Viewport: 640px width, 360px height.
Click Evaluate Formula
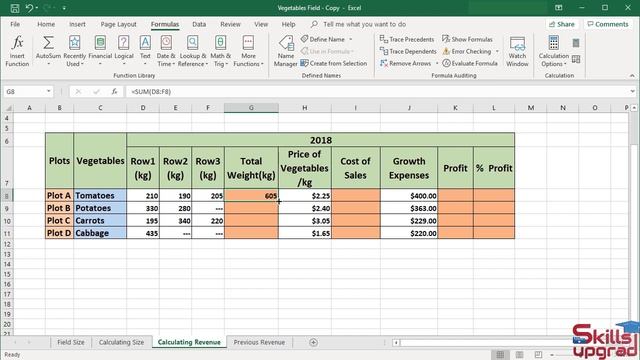(x=470, y=63)
